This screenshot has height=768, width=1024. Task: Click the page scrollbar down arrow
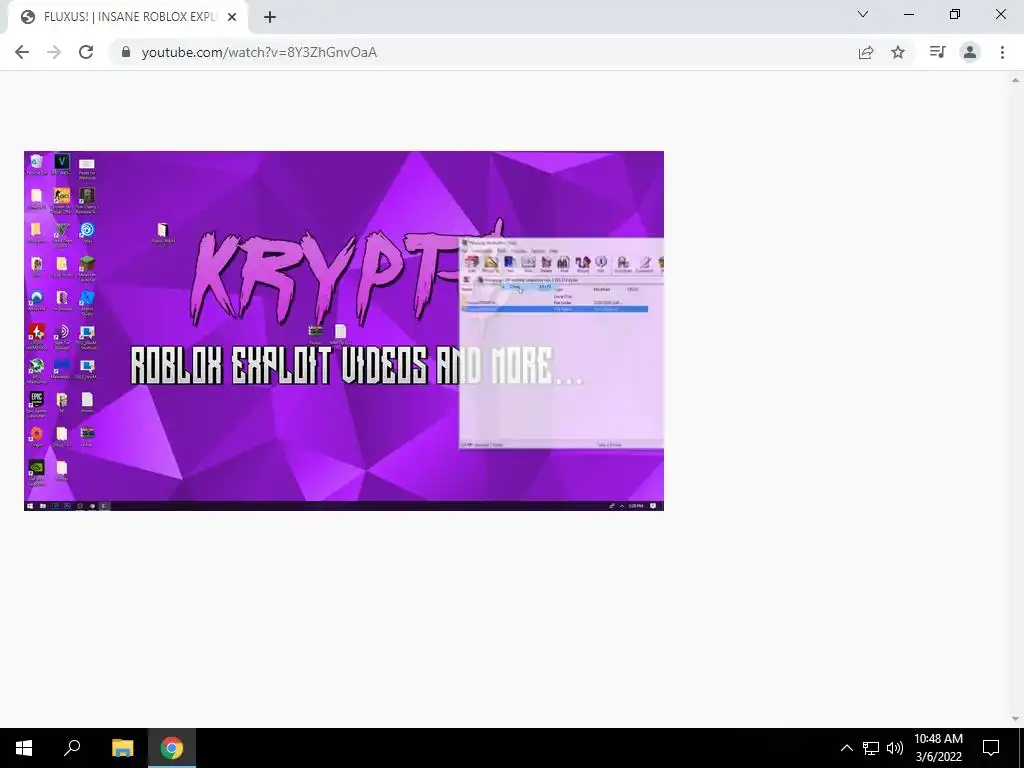[1015, 719]
